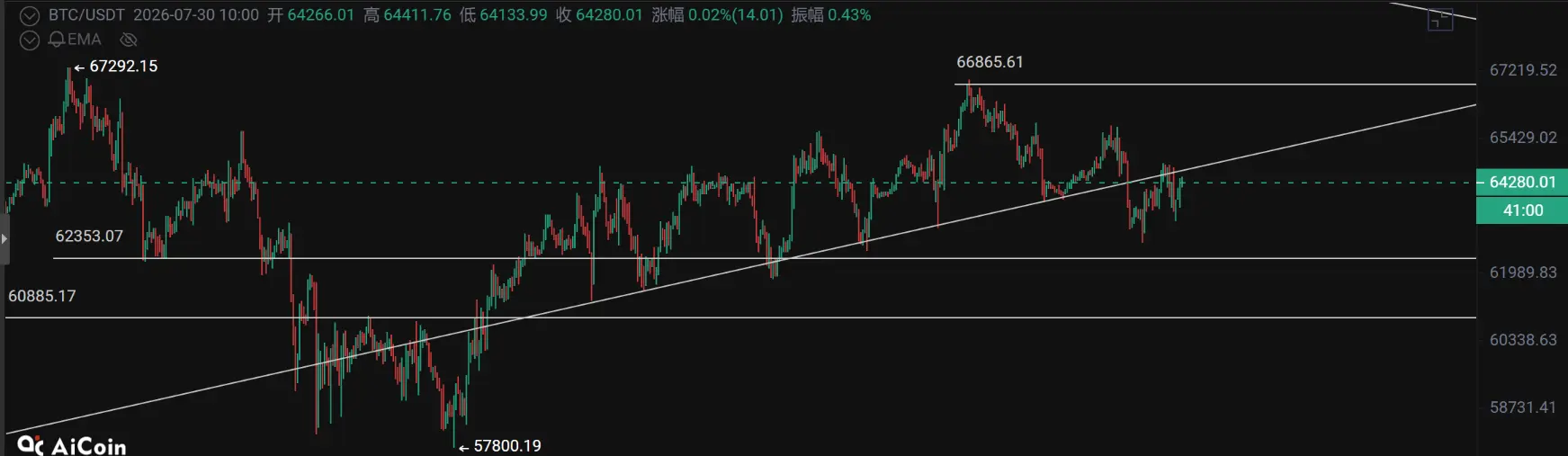Click the low price value 64133.99
This screenshot has width=1568, height=456.
coord(514,15)
